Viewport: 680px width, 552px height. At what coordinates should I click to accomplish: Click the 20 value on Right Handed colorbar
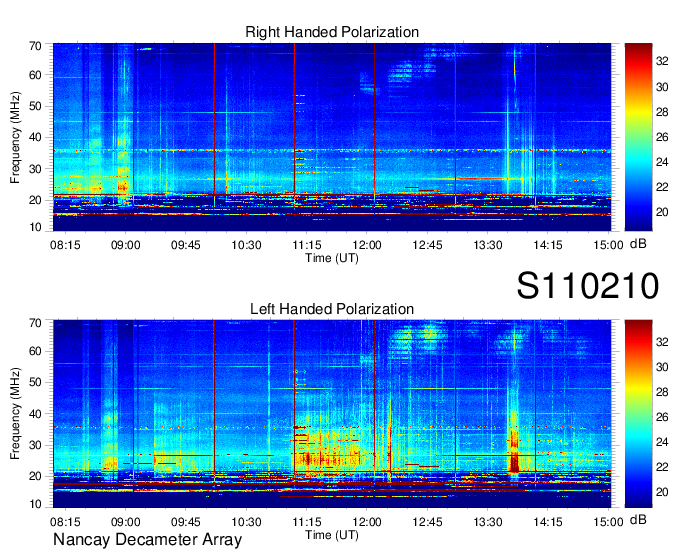pos(662,212)
